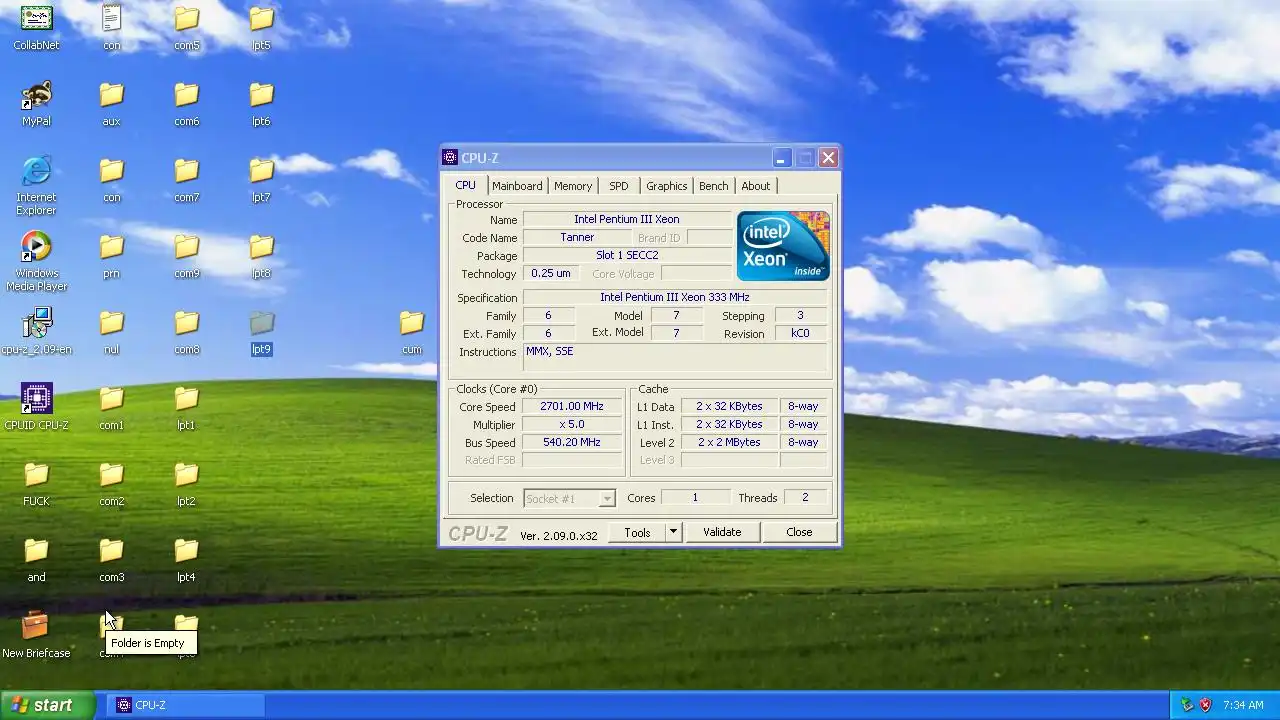Click the Tools button

637,532
